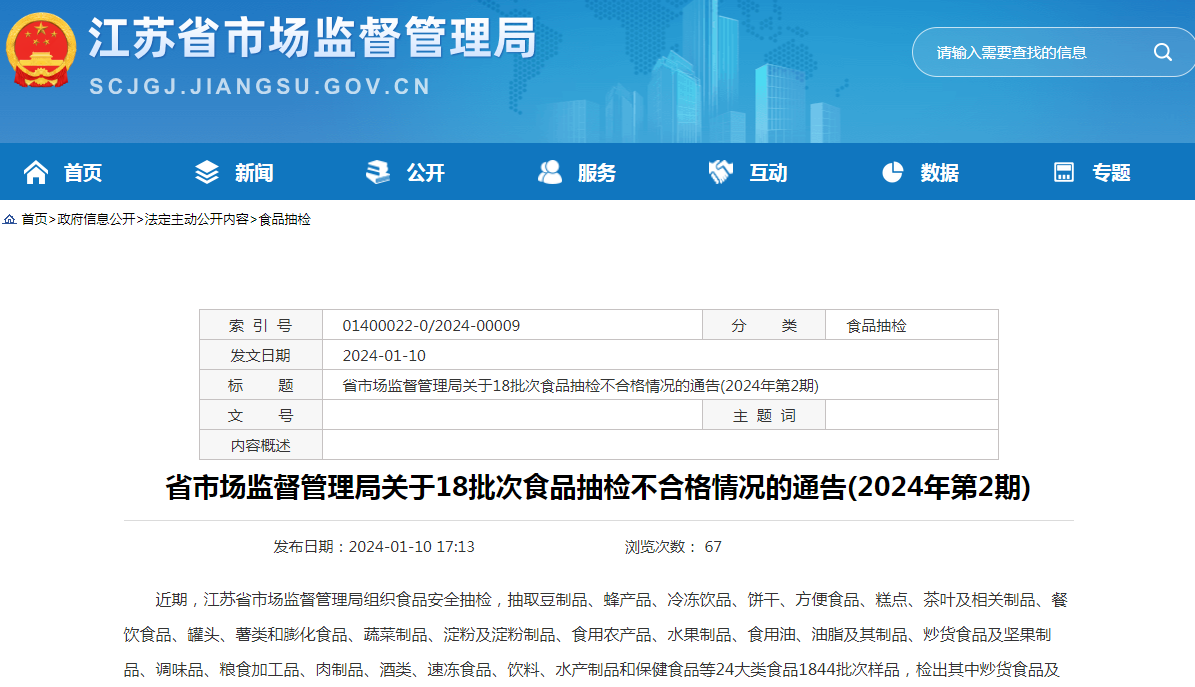Click the 浏览次数： 67 view counter
1195x687 pixels.
tap(673, 547)
